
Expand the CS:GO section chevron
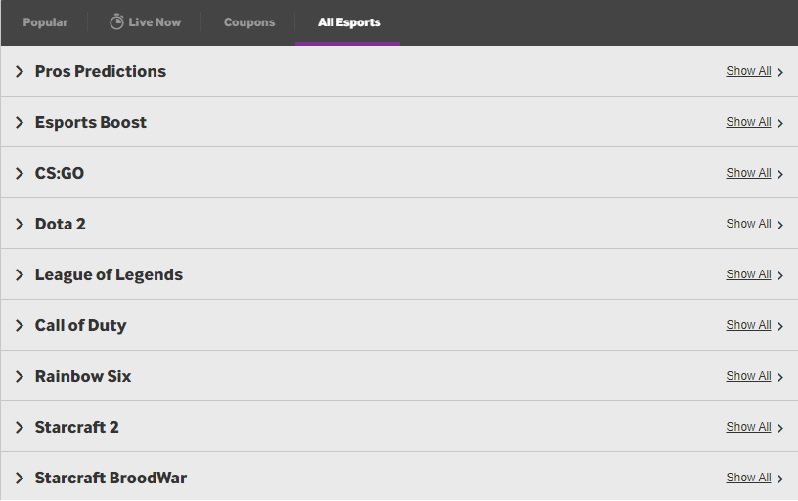[x=19, y=173]
